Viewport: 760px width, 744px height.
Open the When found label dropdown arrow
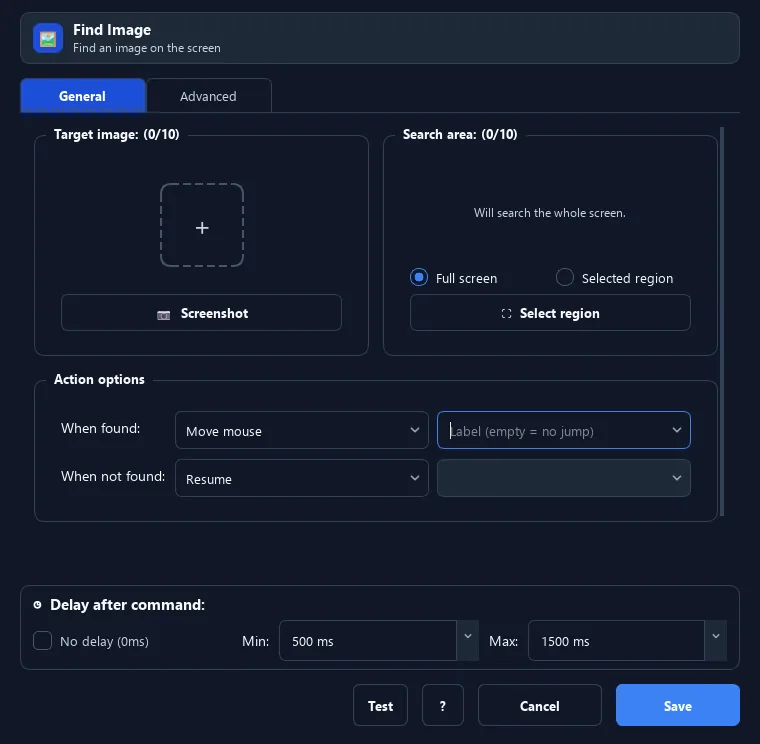tap(677, 430)
